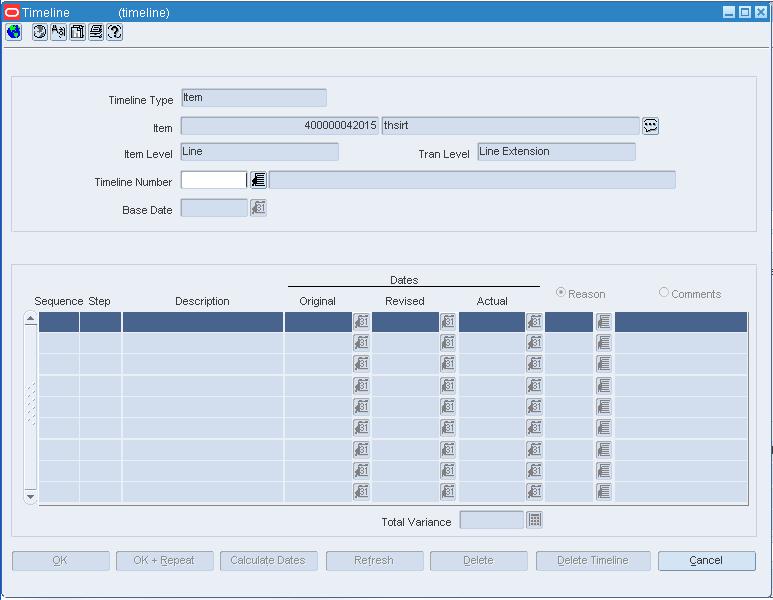Open the item comments speech bubble icon
The image size is (773, 600).
(650, 126)
